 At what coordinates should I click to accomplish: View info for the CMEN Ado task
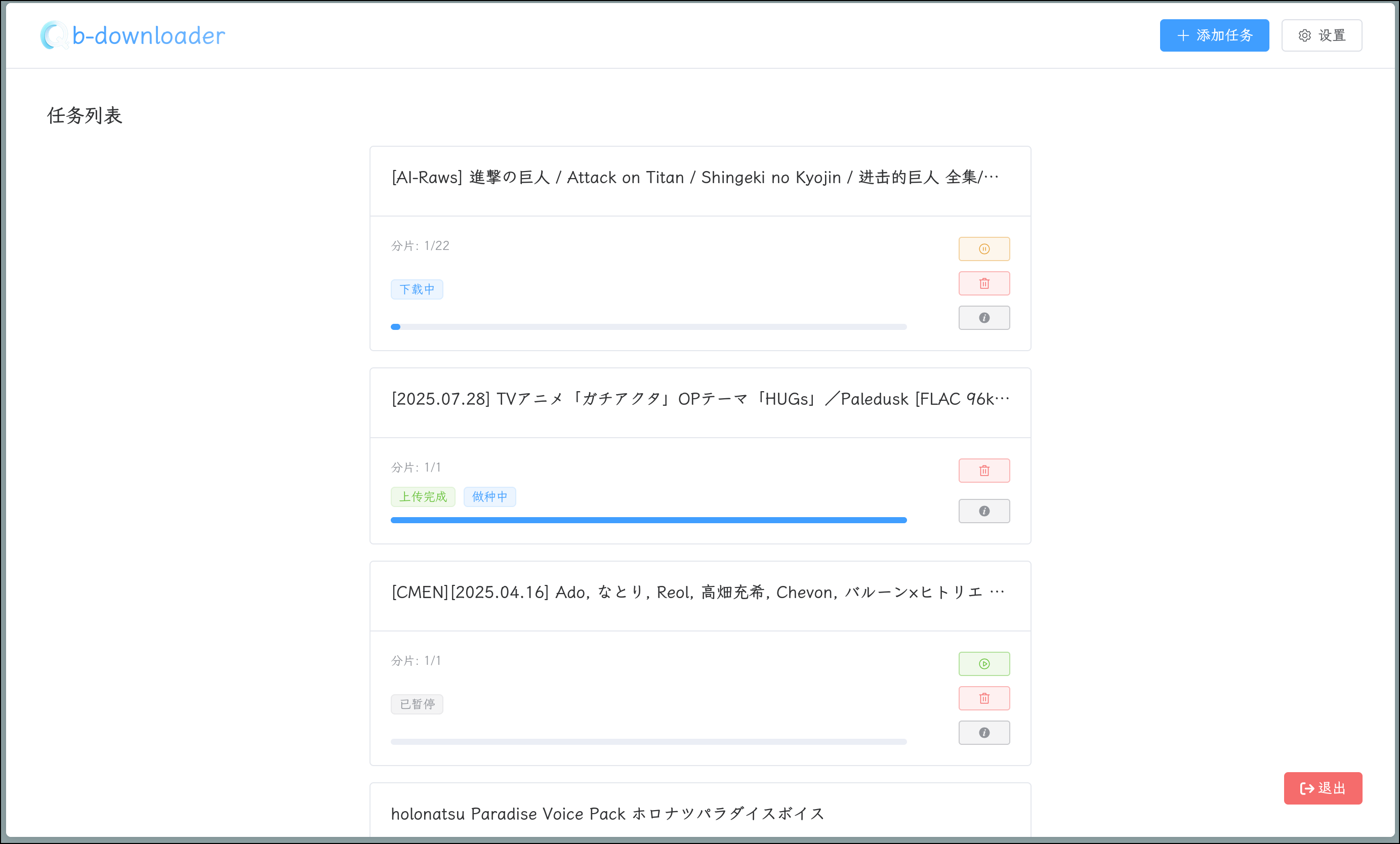[983, 733]
